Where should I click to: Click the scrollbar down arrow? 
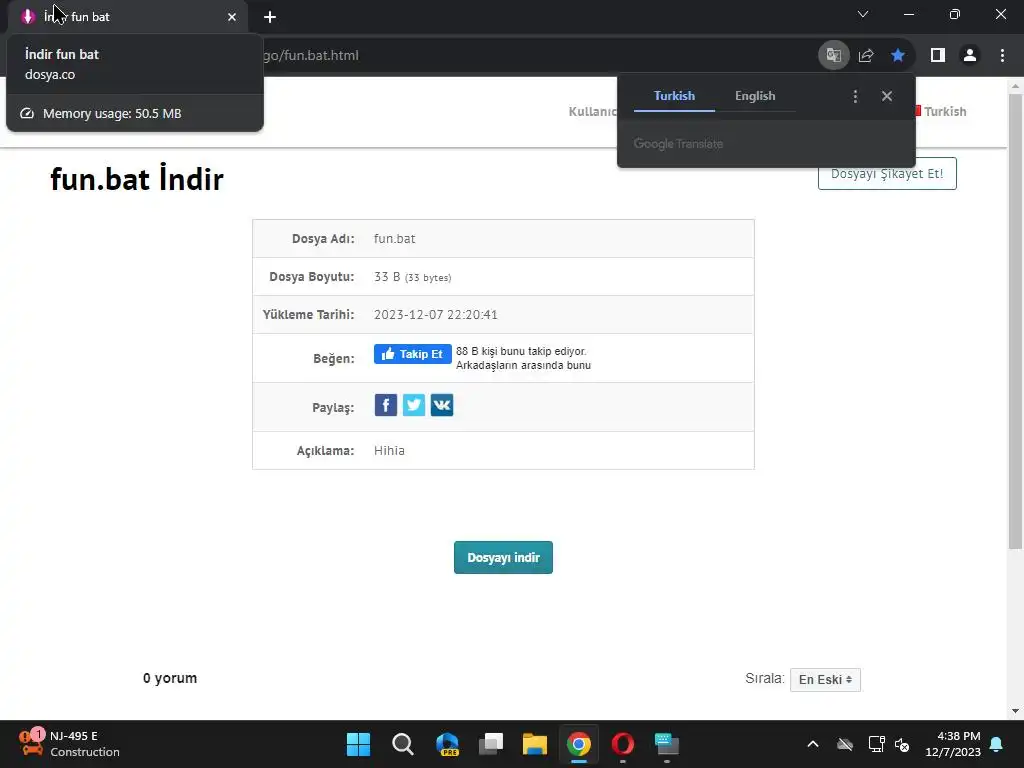1015,711
